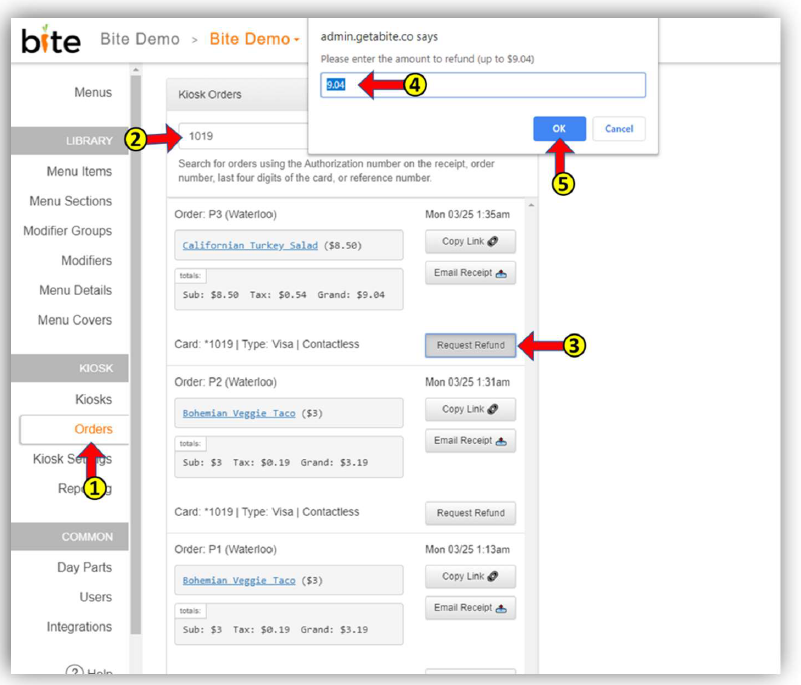The image size is (801, 685).
Task: Select Menu Covers in the sidebar
Action: 75,320
